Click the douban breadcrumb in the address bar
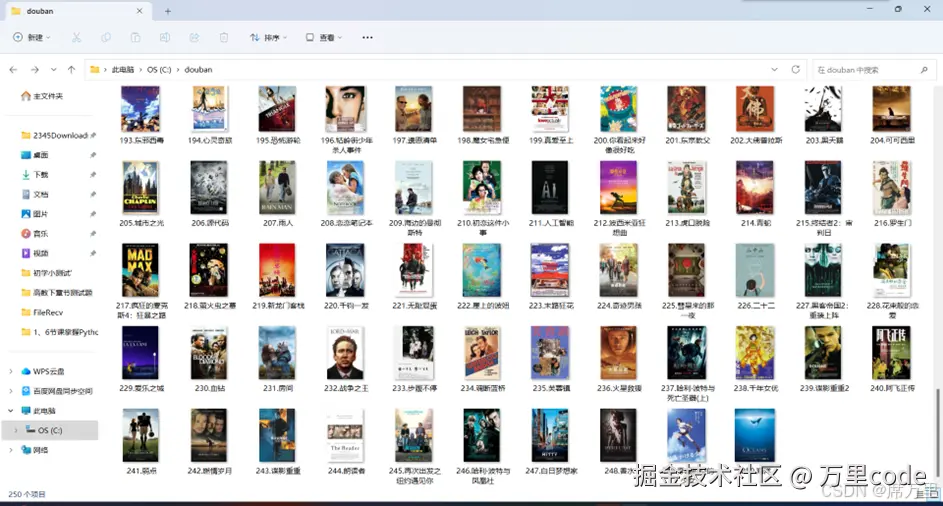943x506 pixels. 198,70
